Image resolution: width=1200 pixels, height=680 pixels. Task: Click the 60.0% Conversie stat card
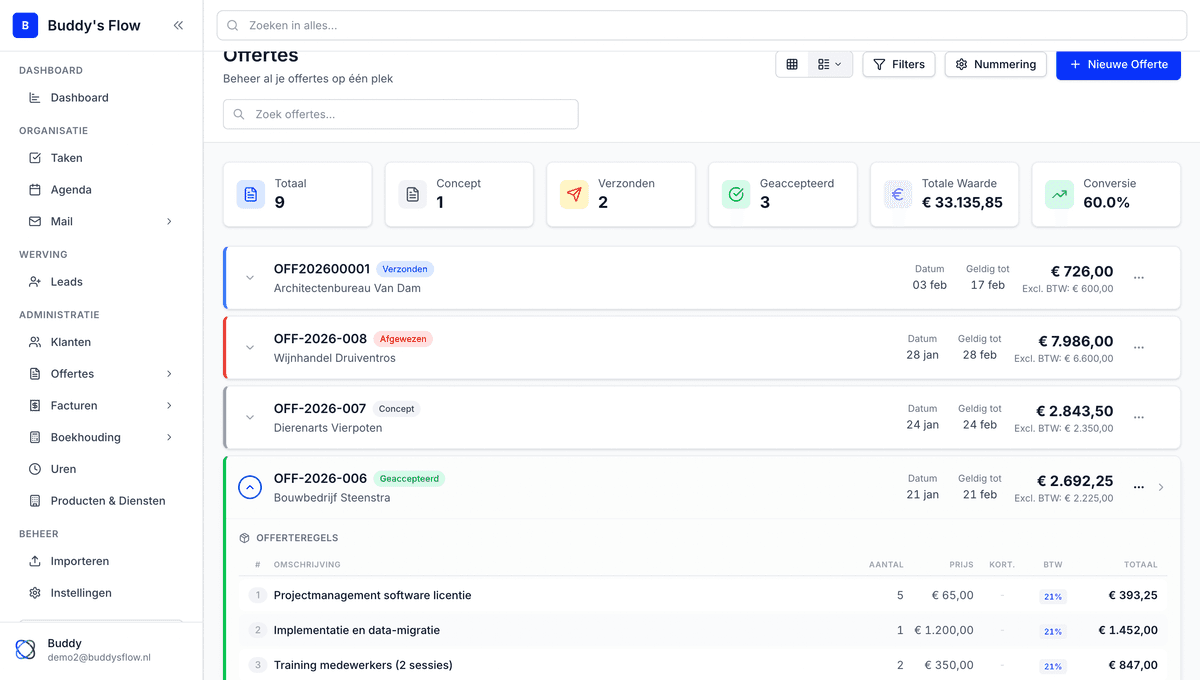(1106, 194)
